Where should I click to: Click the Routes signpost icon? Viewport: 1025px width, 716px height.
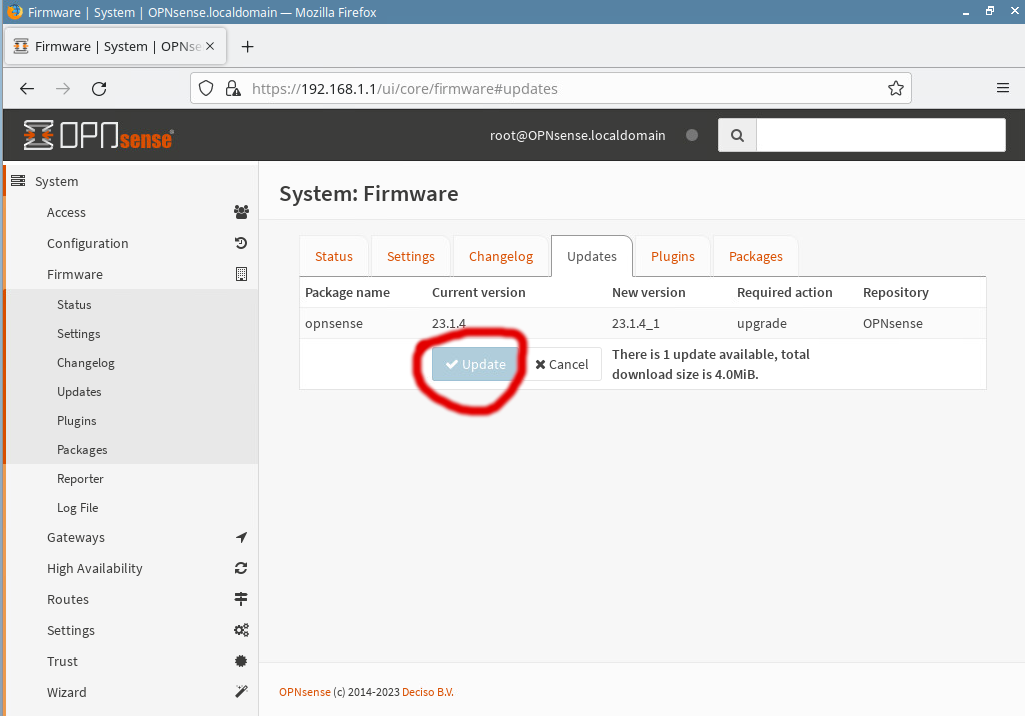point(241,599)
